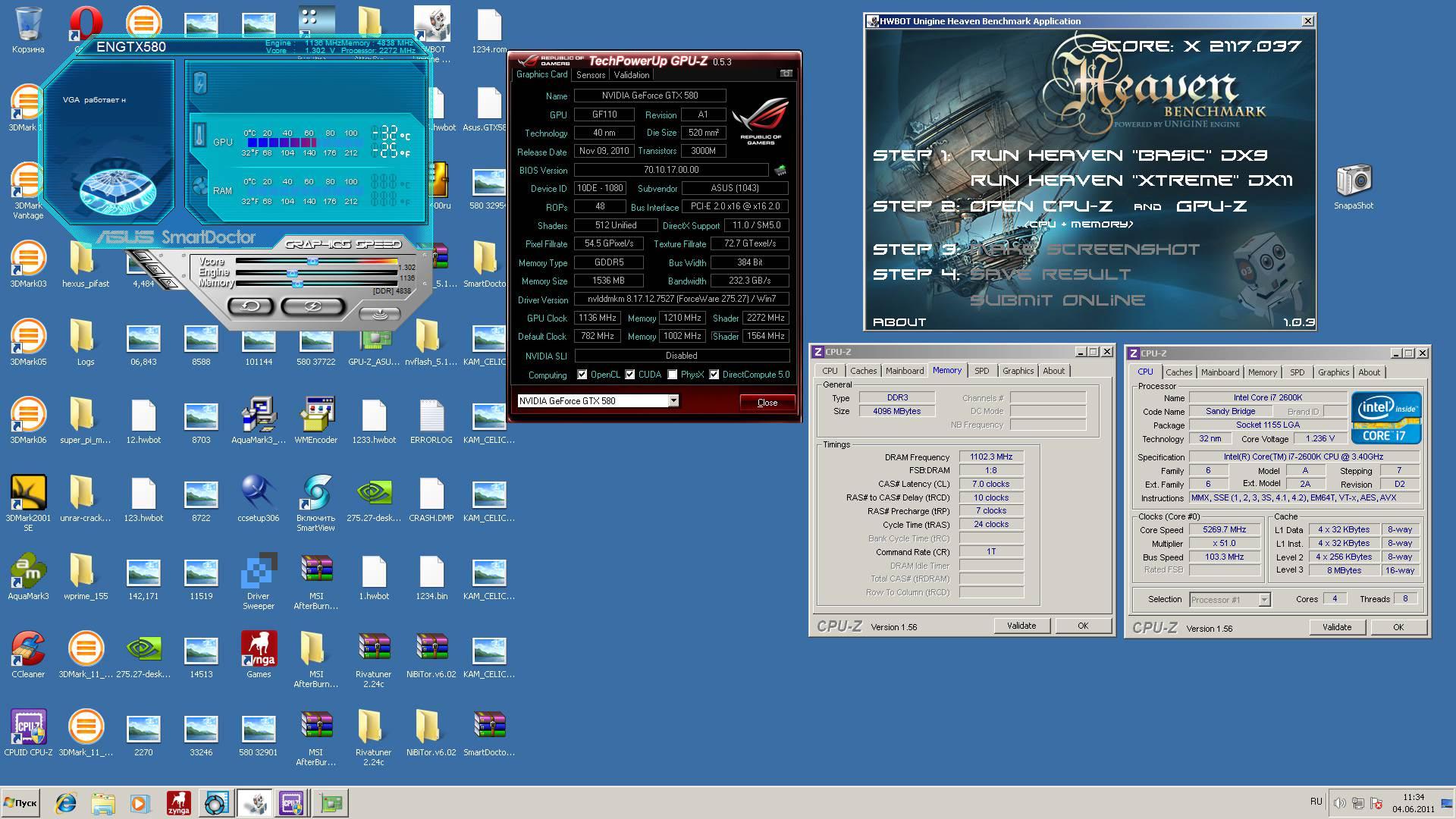Click GPU-Z Close button

coord(767,403)
